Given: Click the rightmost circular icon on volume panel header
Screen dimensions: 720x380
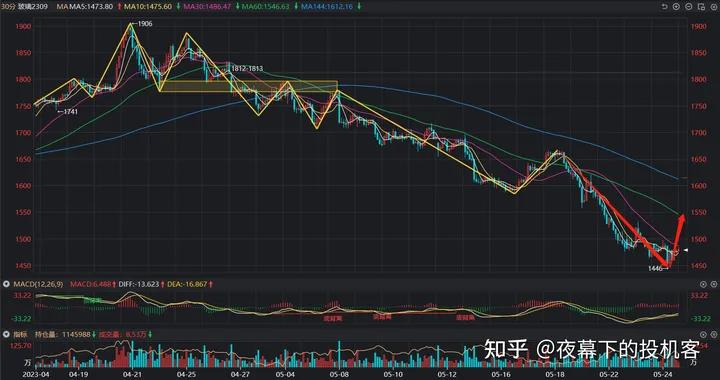Looking at the screenshot, I should 714,335.
